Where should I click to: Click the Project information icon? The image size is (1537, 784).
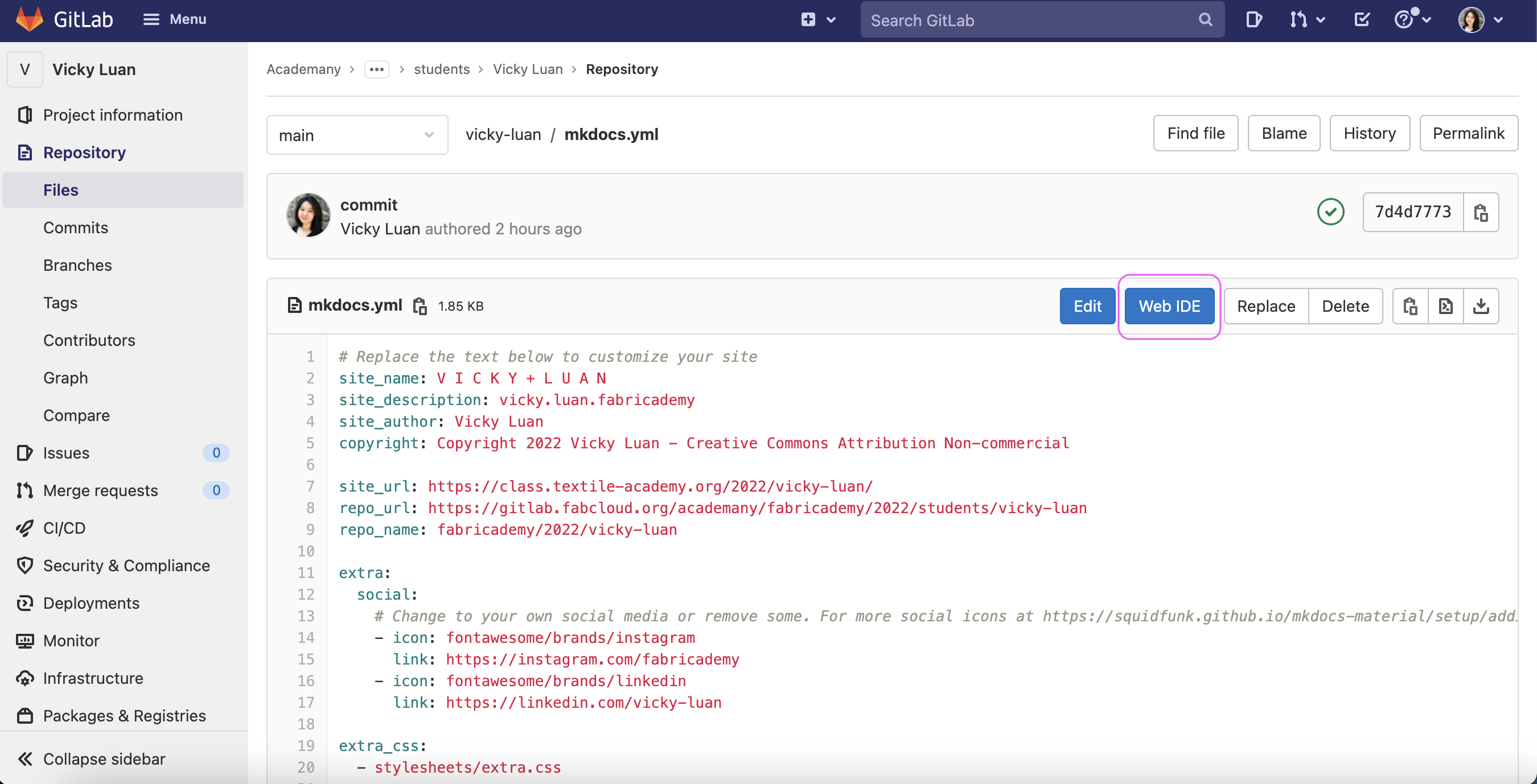click(24, 114)
